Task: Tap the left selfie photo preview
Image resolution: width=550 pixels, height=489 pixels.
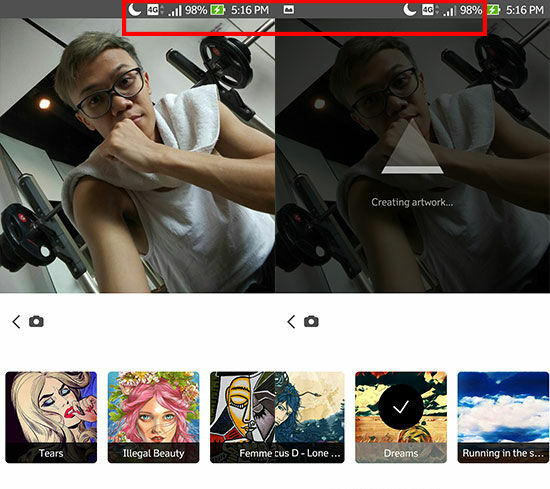Action: pos(138,155)
